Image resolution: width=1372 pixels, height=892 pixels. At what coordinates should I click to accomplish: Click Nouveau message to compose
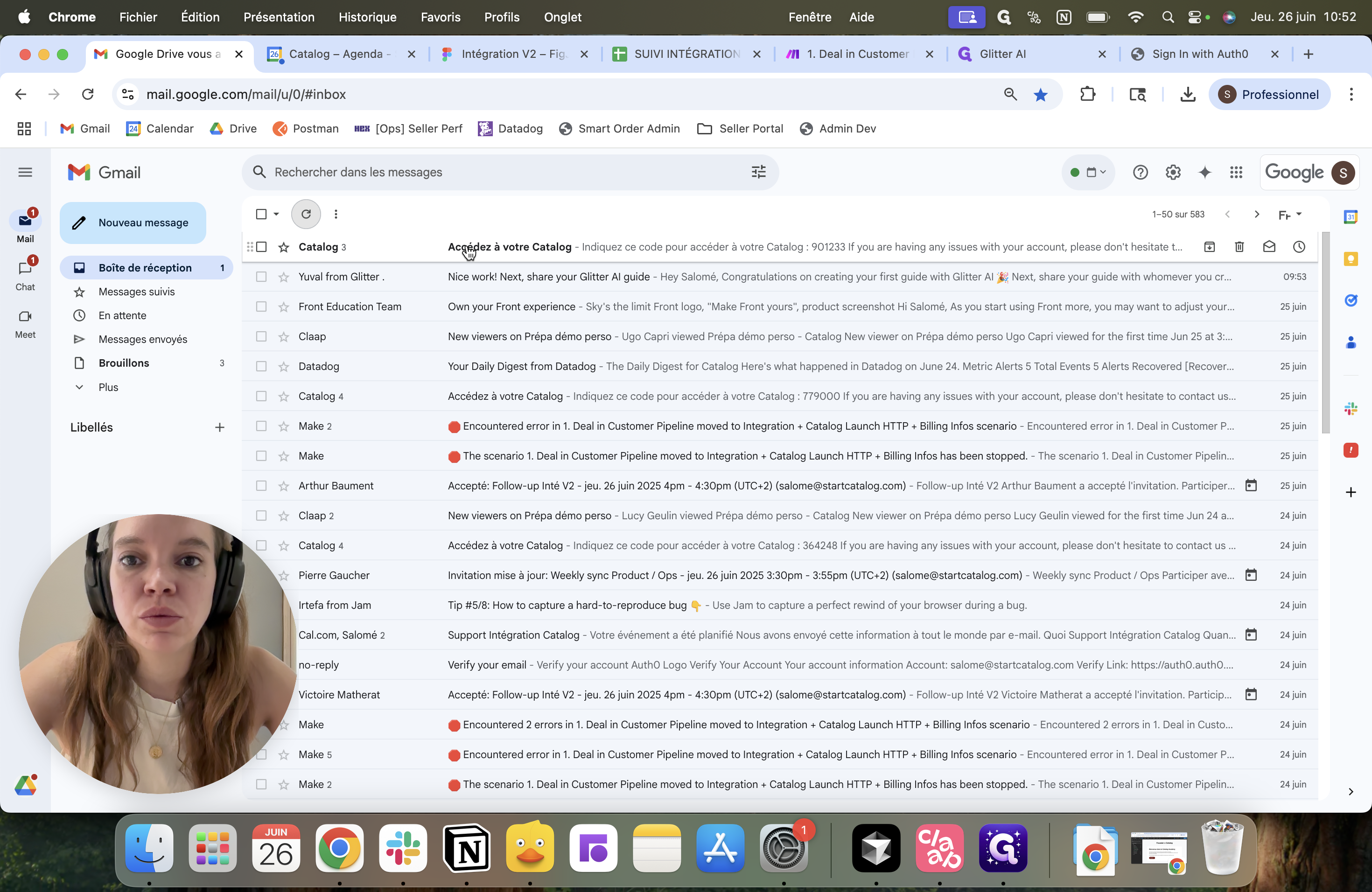[133, 223]
